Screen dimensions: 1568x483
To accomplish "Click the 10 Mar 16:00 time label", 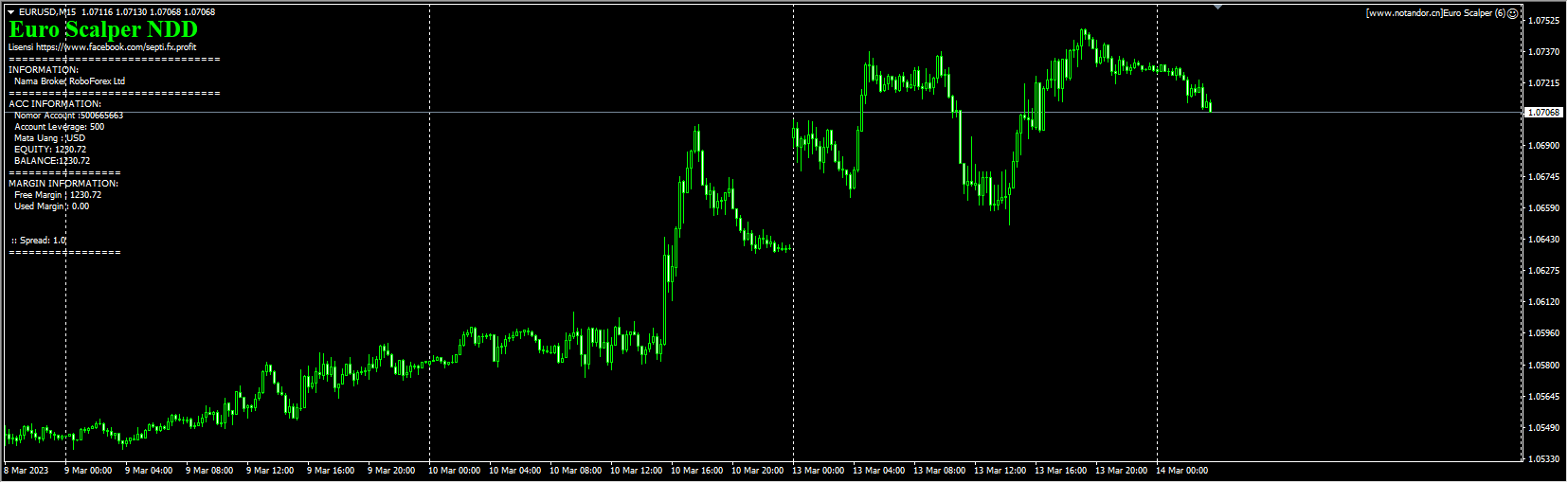I will coord(696,471).
